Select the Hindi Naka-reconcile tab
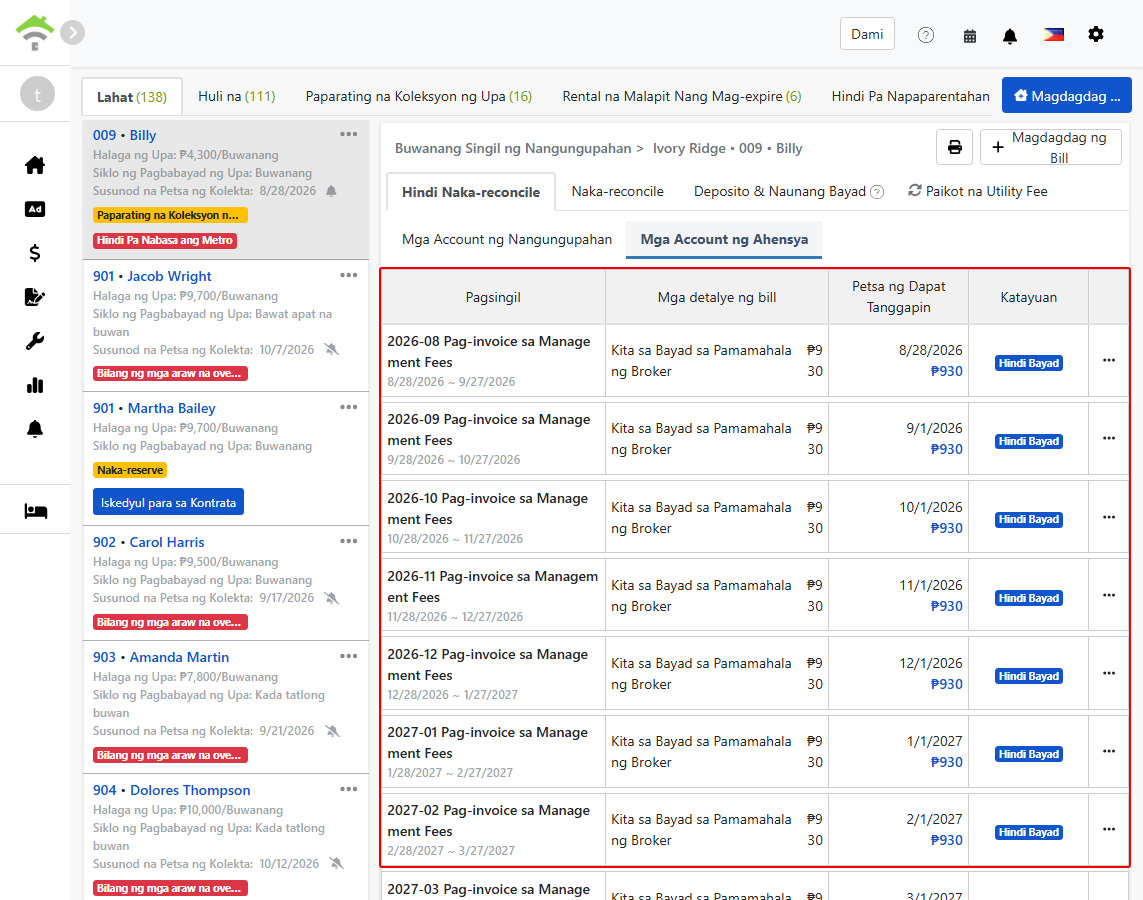The width and height of the screenshot is (1143, 900). (x=471, y=192)
